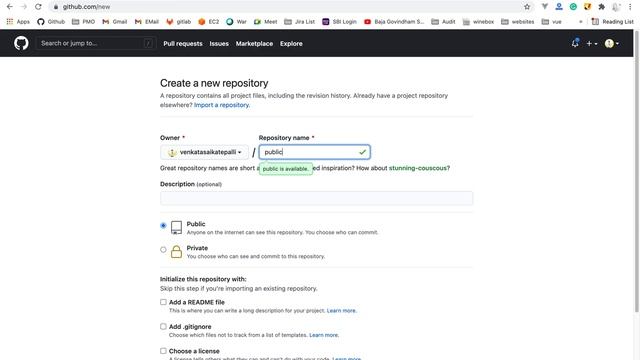Open the Github bookmark

51,22
